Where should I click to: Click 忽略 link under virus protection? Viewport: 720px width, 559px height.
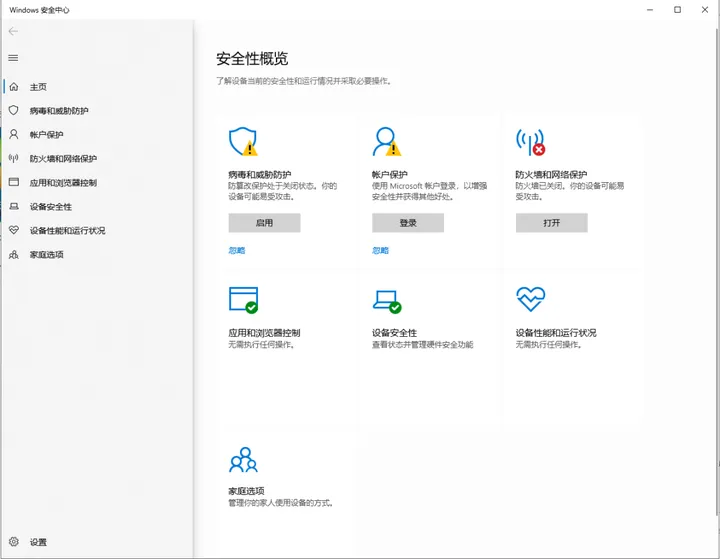tap(237, 250)
